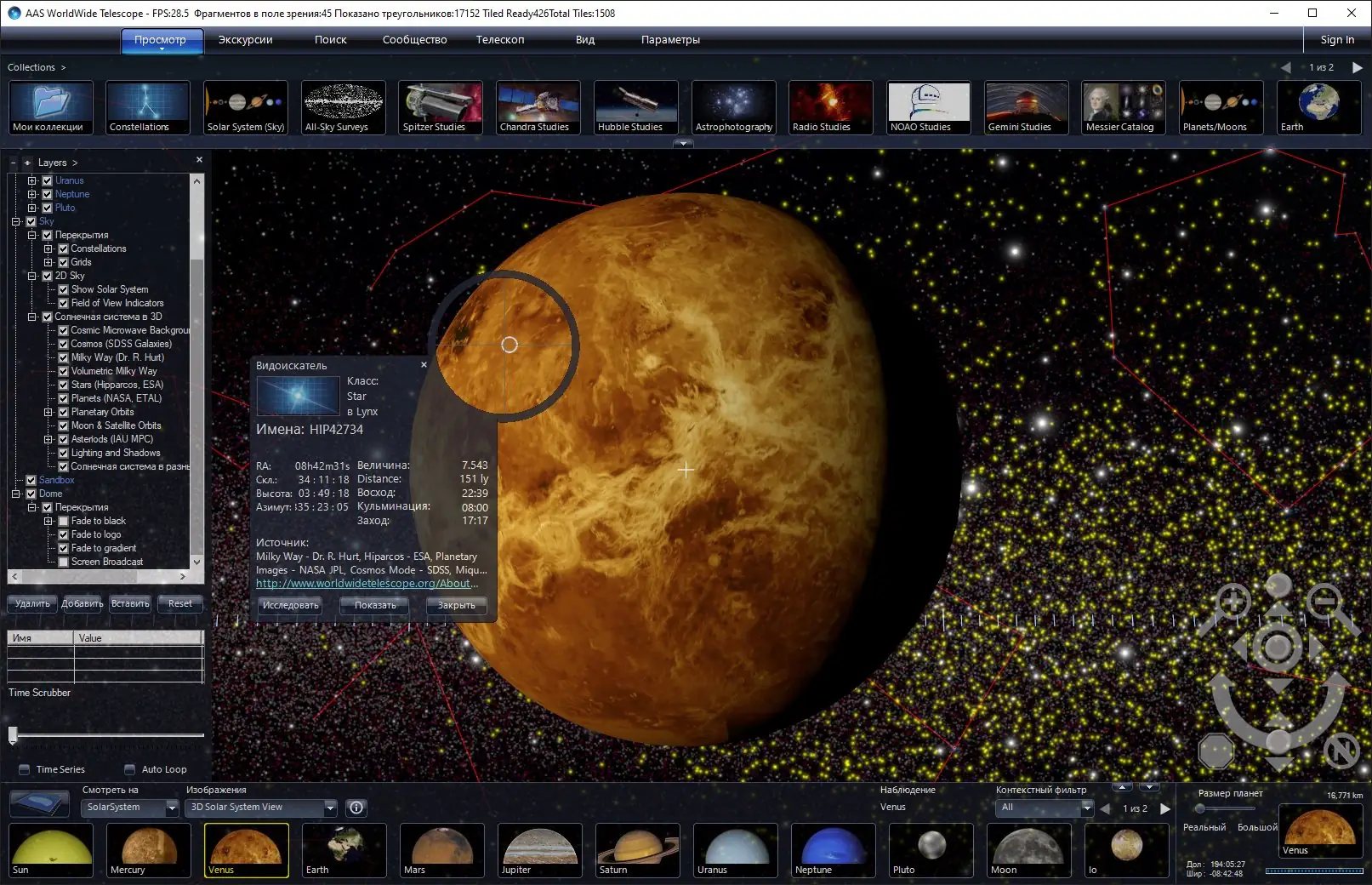Collapse the Sky tree node

pos(16,221)
